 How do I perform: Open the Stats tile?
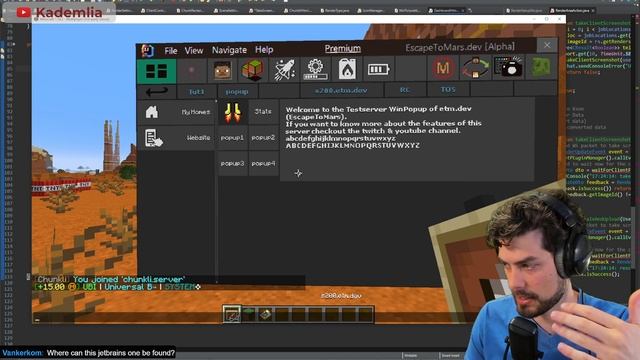point(263,111)
